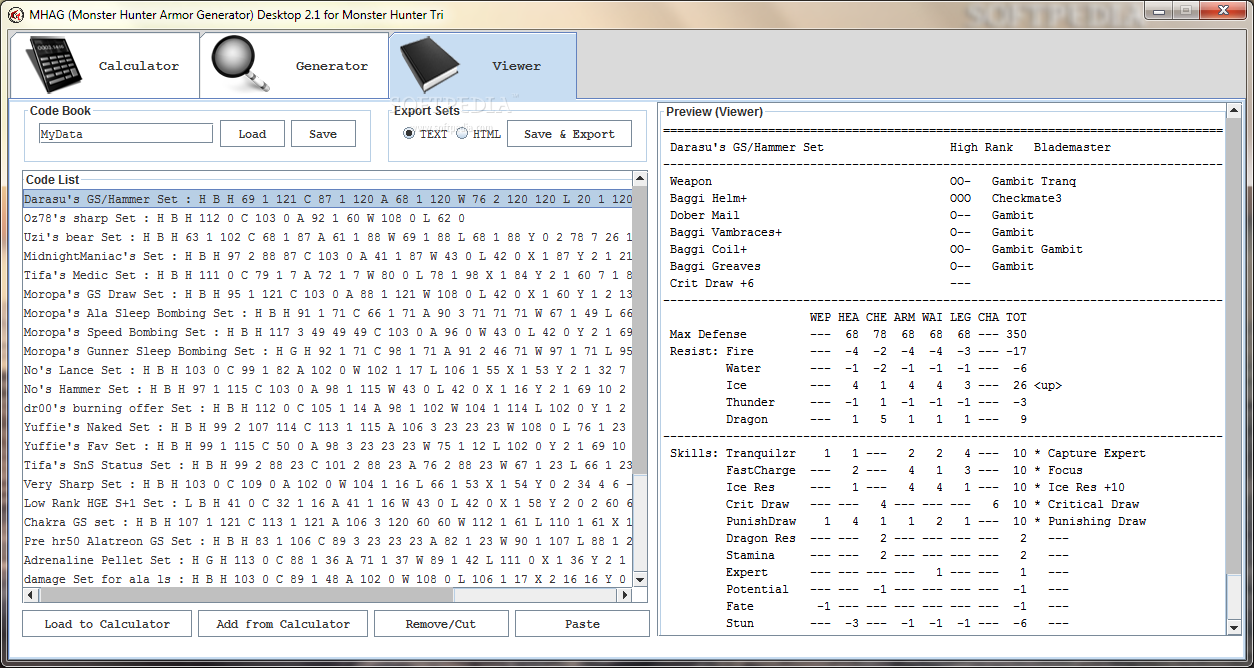Click the Save & Export button
This screenshot has height=668, width=1254.
point(569,134)
